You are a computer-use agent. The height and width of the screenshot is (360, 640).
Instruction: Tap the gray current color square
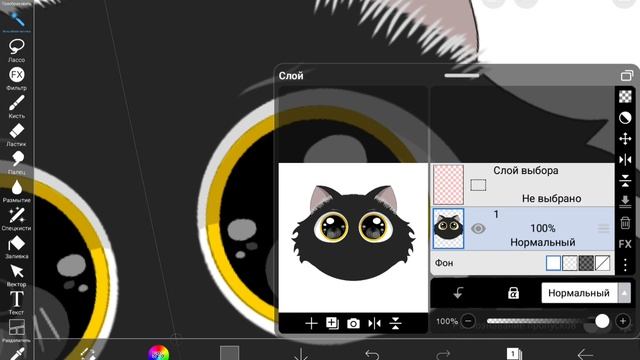click(x=229, y=353)
